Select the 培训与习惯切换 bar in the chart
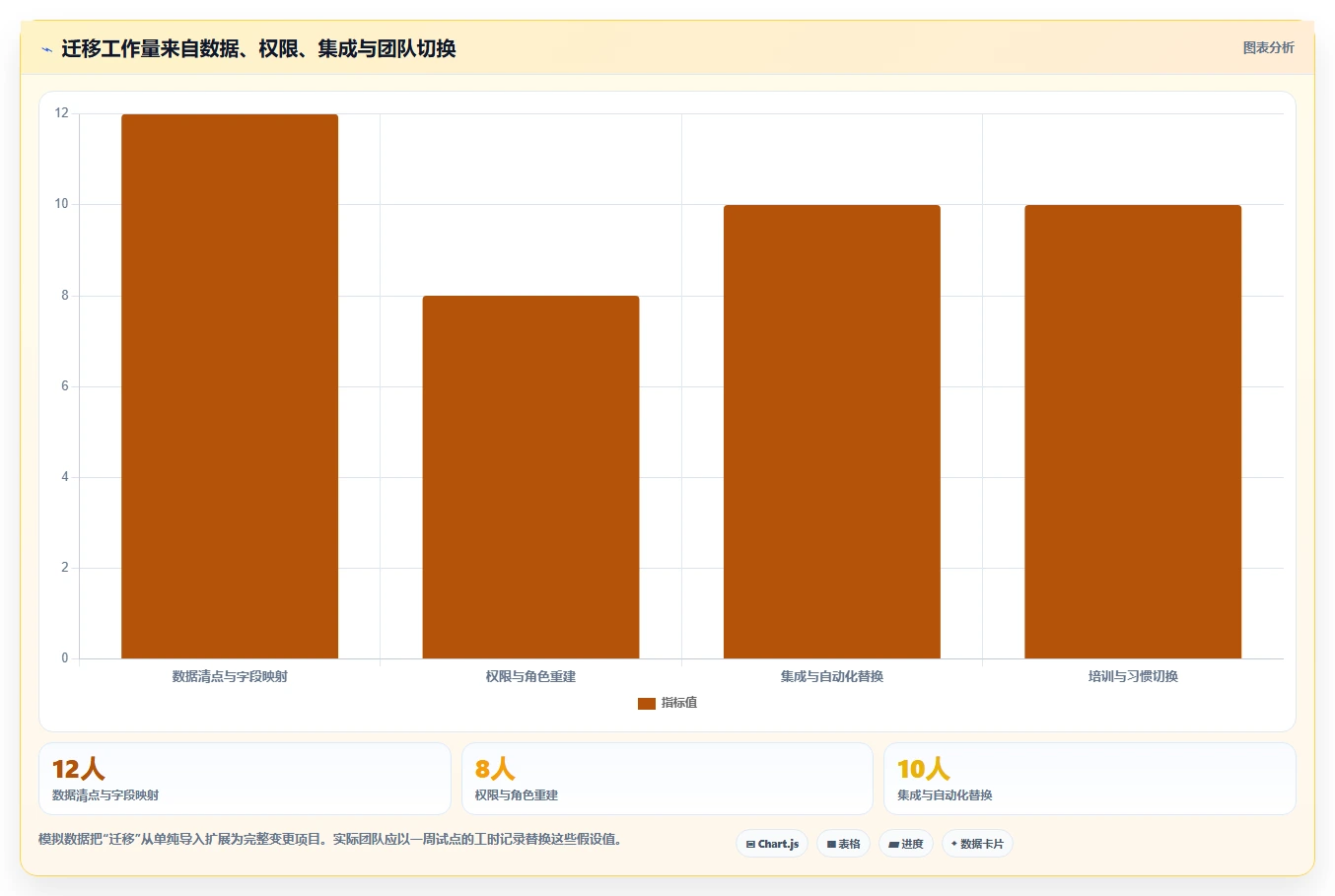1335x896 pixels. click(x=1133, y=432)
